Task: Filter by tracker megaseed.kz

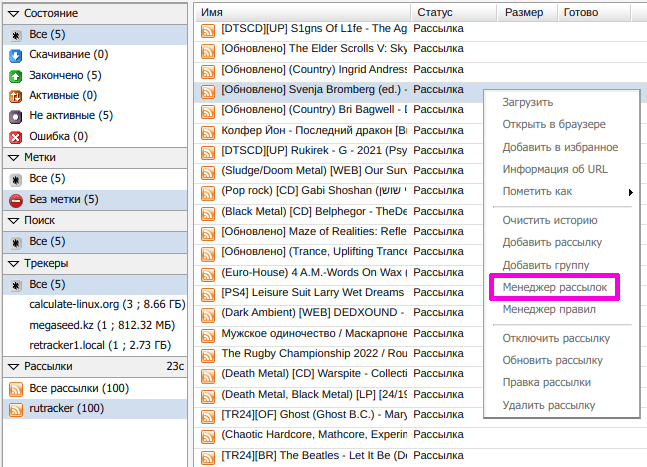Action: click(x=102, y=325)
